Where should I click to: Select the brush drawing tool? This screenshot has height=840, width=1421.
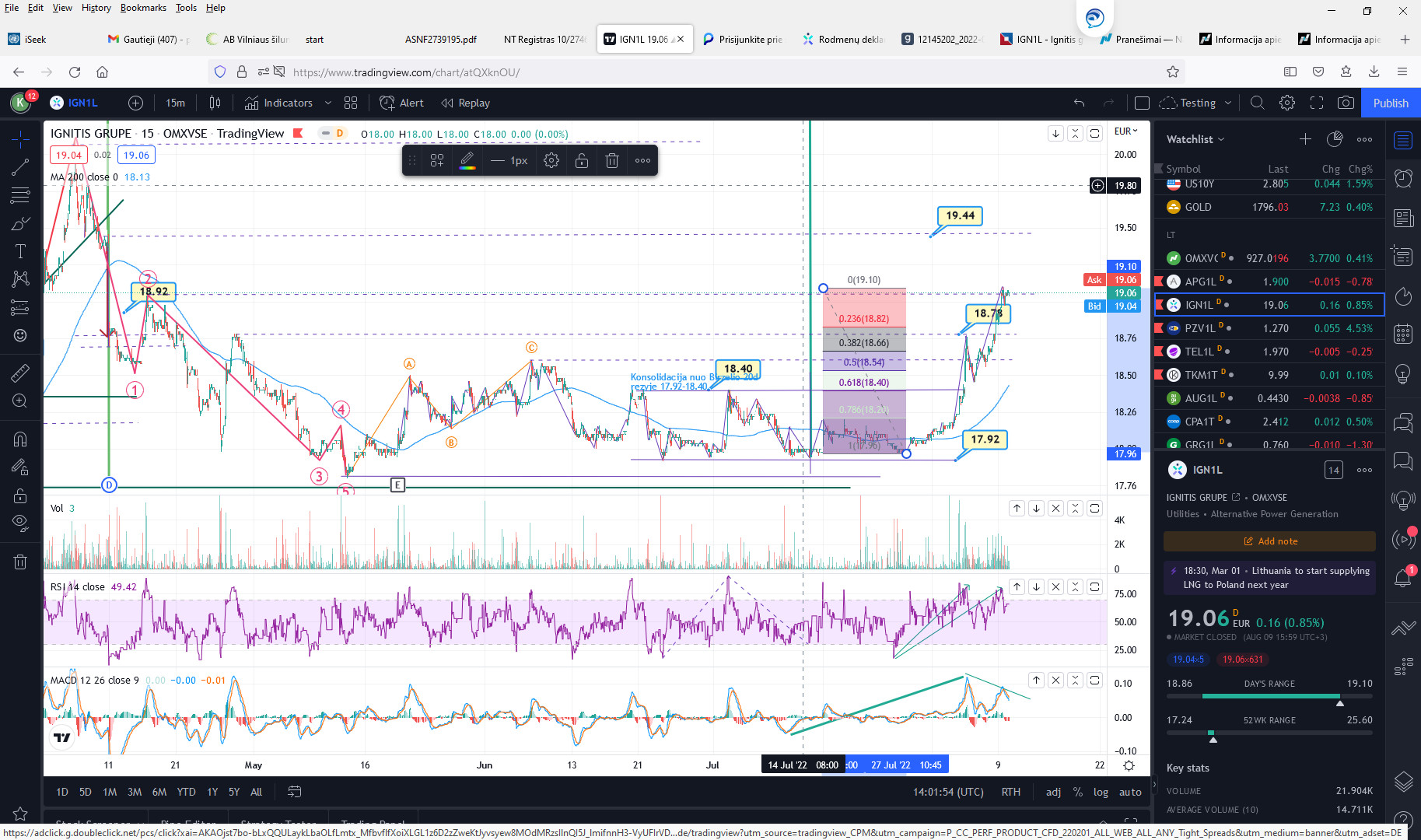20,223
